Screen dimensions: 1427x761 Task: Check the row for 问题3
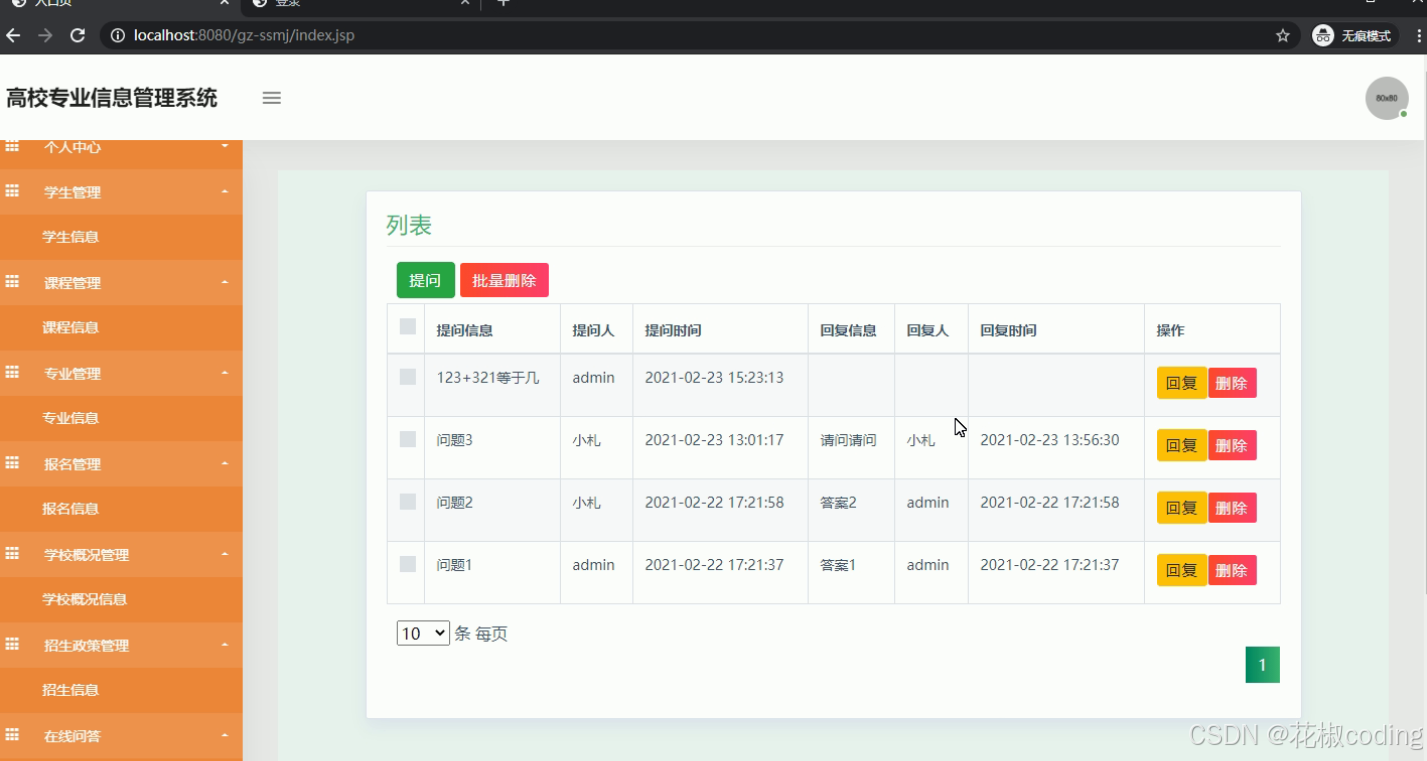407,439
